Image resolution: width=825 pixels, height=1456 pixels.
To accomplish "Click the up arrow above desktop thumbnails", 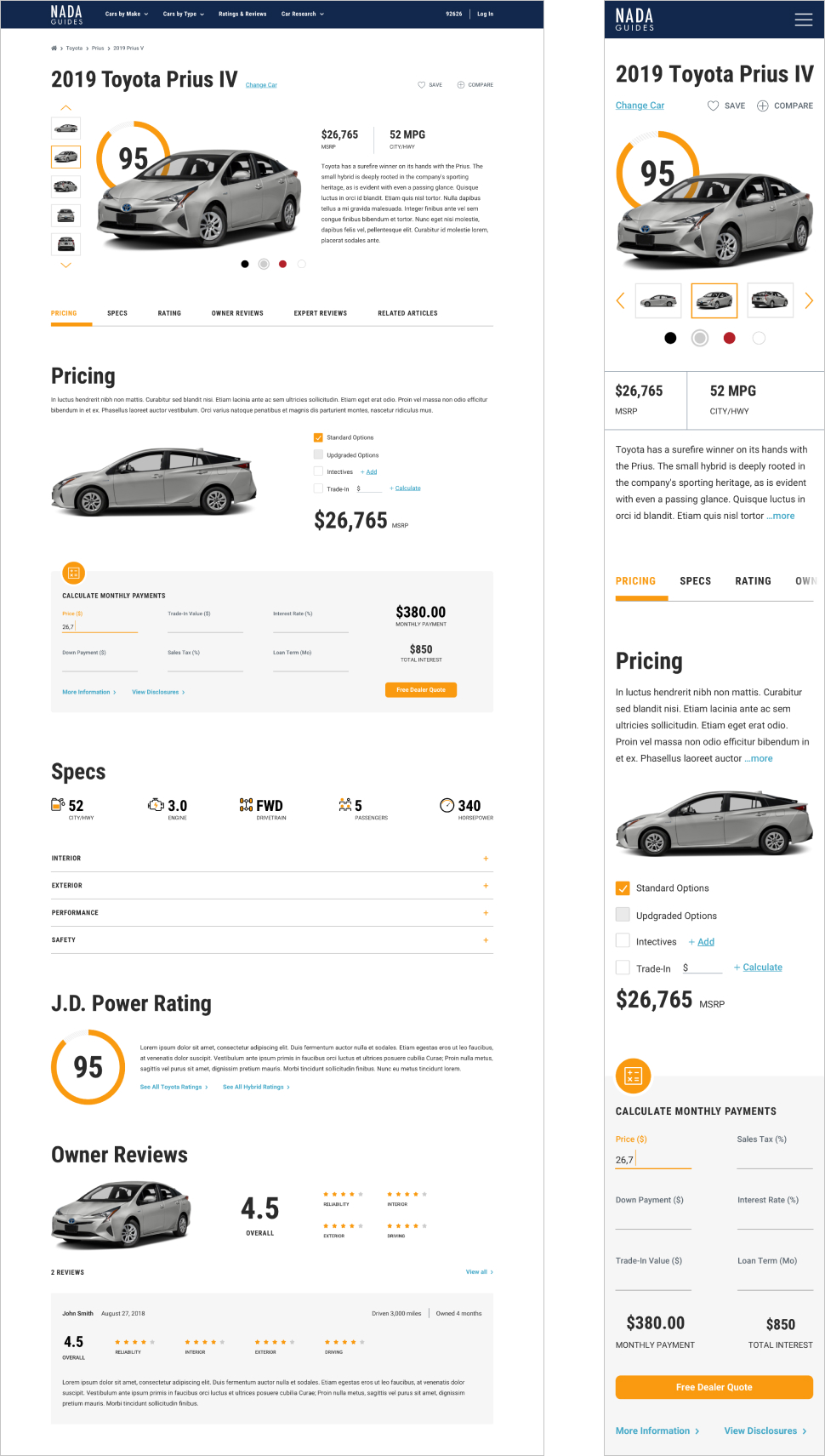I will [x=65, y=107].
